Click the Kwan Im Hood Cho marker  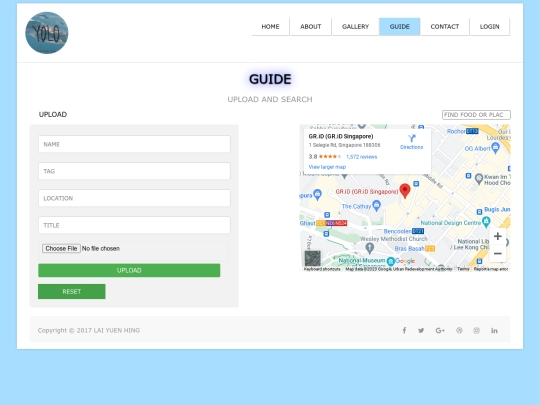click(479, 179)
